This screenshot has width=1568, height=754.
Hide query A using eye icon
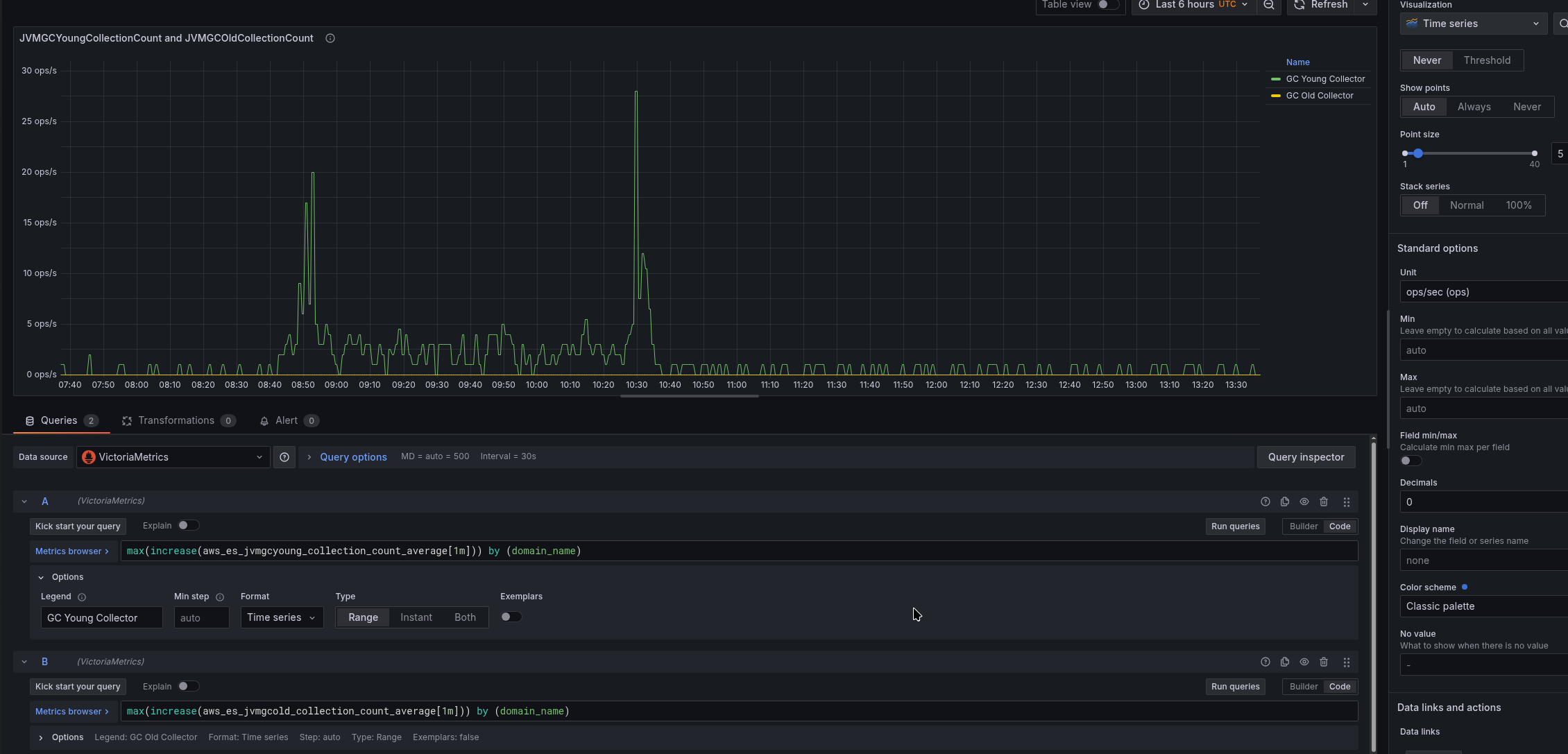pyautogui.click(x=1304, y=502)
